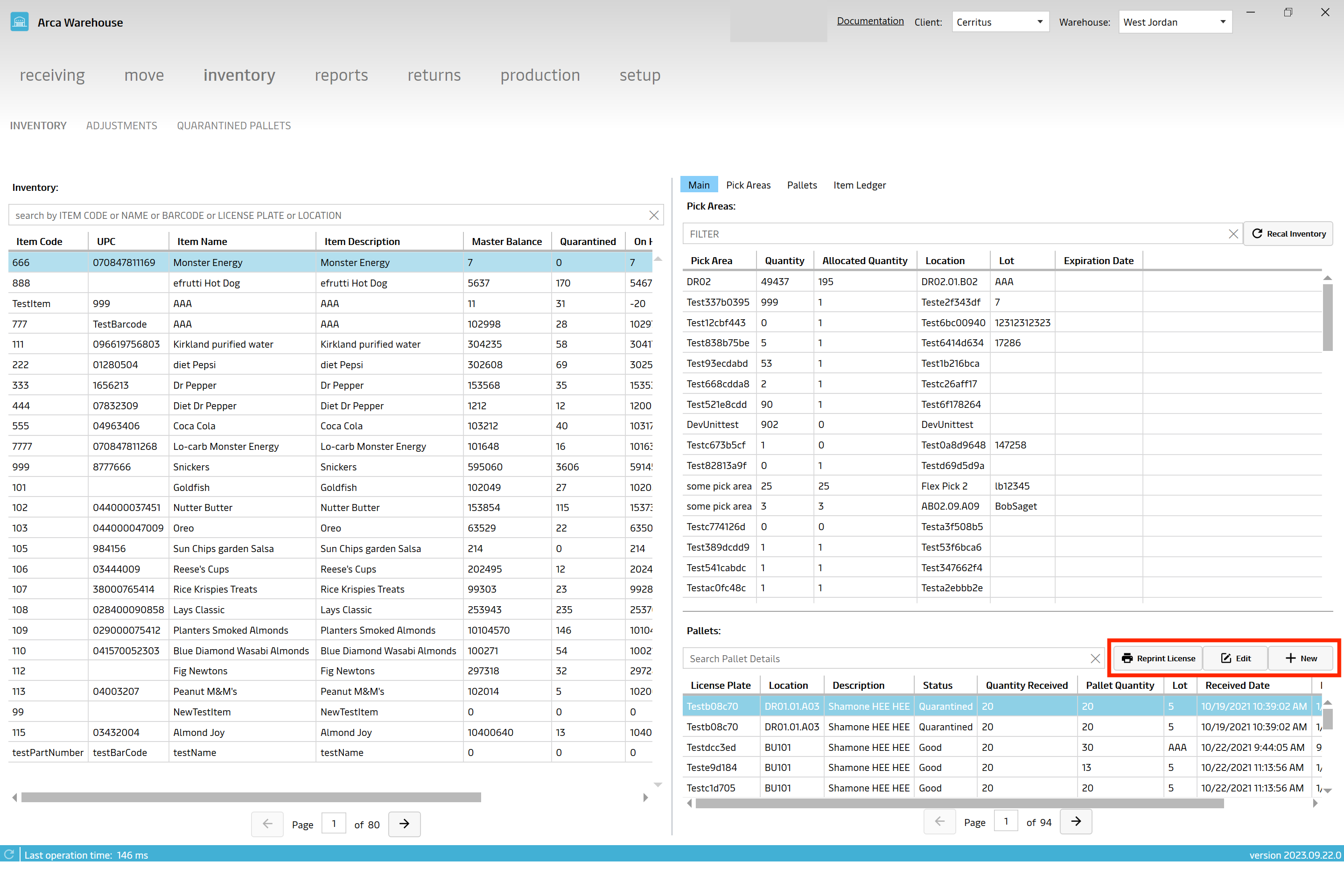Select the Kirkland purified water row

coord(330,344)
